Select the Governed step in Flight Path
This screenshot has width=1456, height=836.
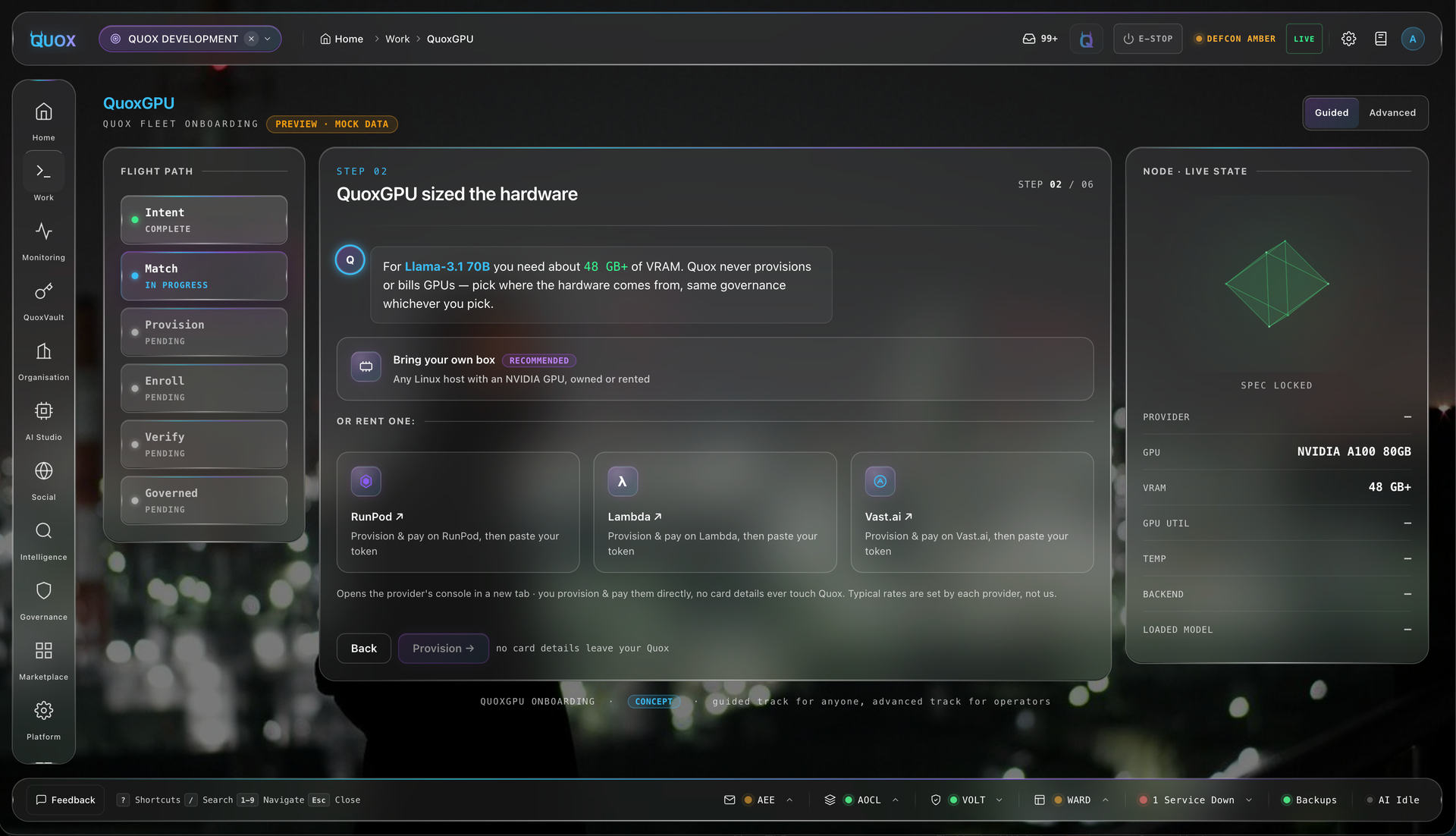[x=203, y=501]
